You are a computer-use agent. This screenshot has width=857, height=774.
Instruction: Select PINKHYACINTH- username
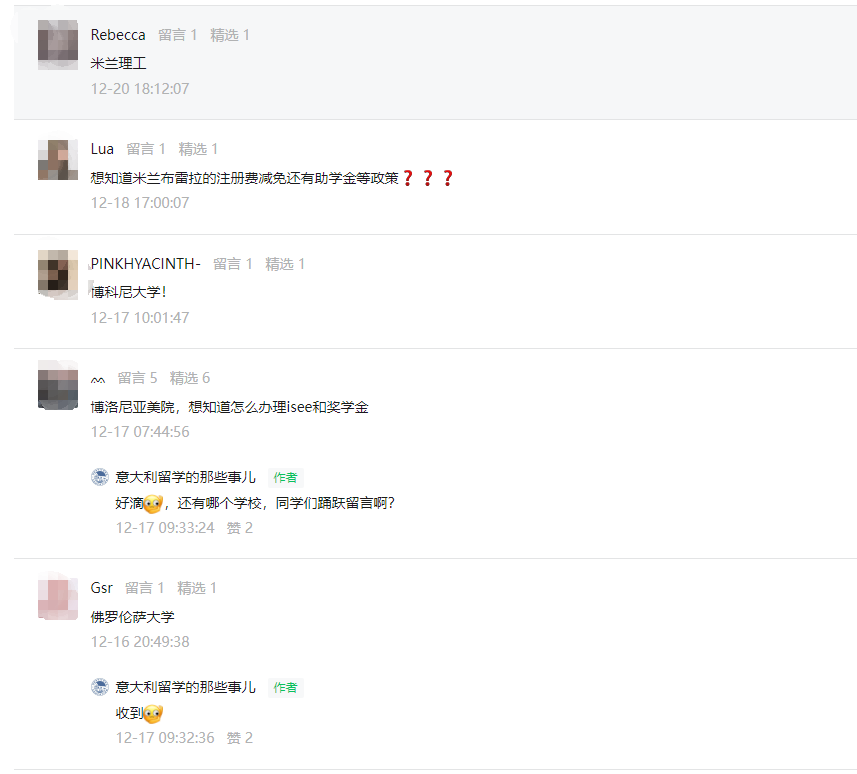[x=145, y=264]
